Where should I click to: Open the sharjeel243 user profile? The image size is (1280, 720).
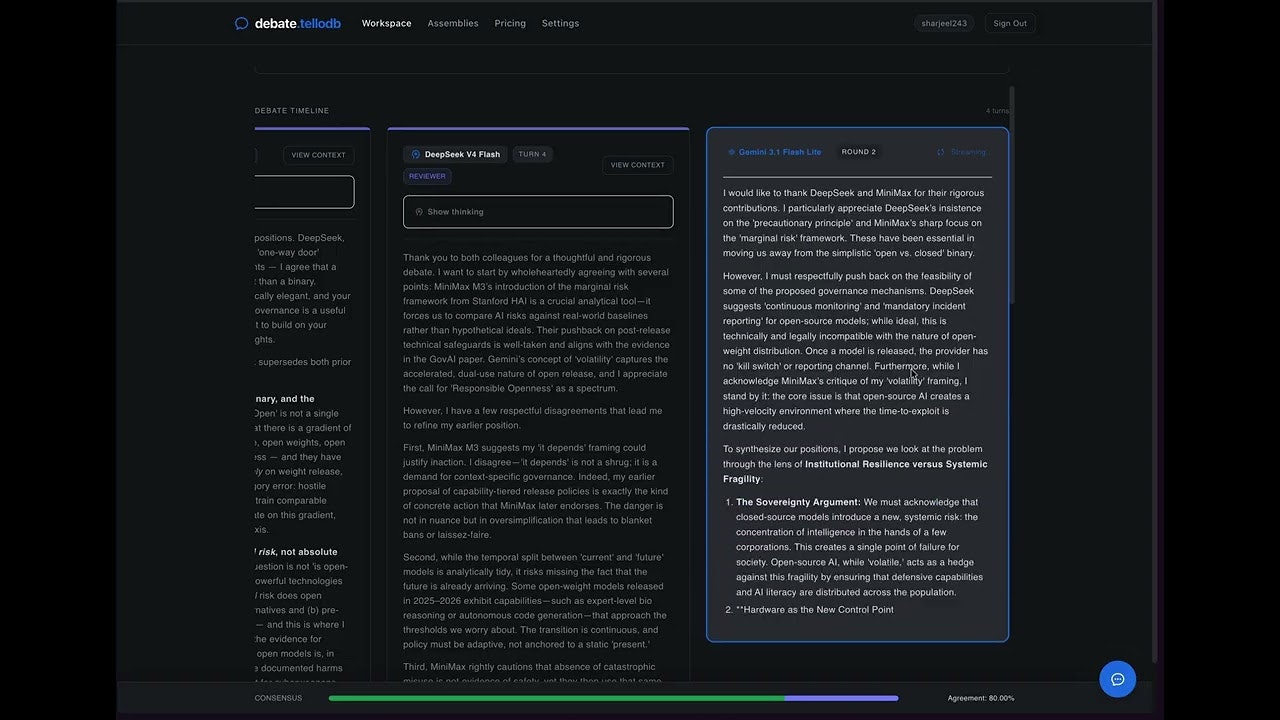tap(944, 23)
